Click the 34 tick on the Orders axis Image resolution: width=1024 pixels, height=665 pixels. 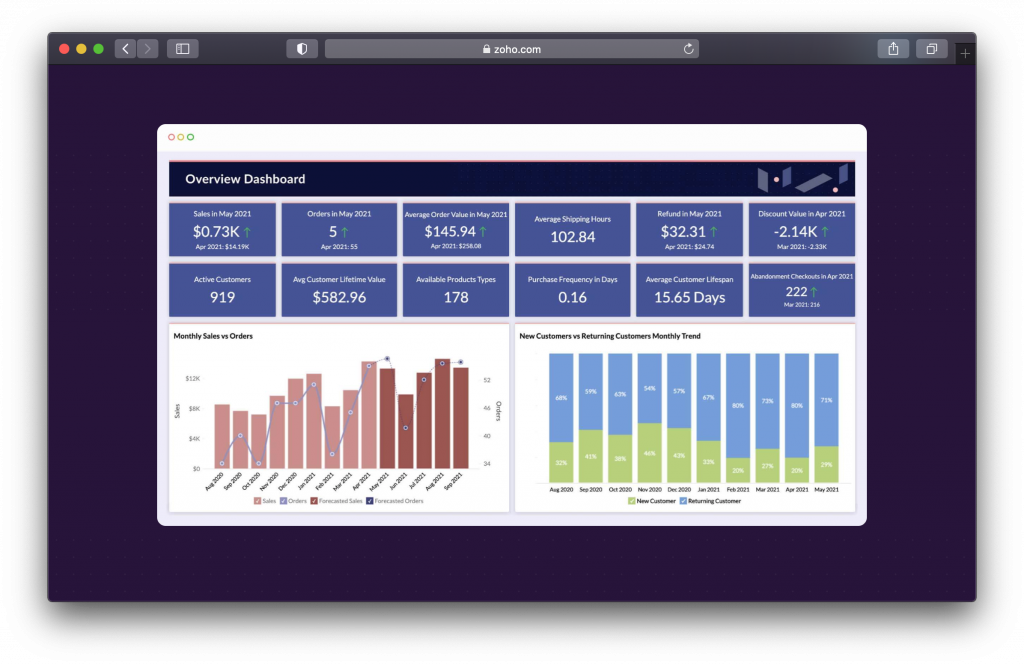click(x=487, y=464)
